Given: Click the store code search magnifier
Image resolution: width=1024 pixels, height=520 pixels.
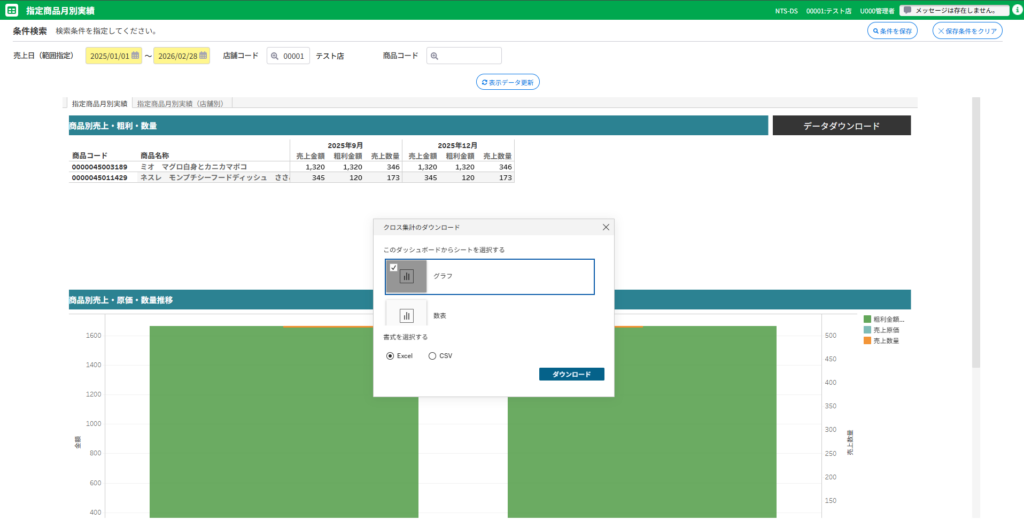Looking at the screenshot, I should click(274, 56).
